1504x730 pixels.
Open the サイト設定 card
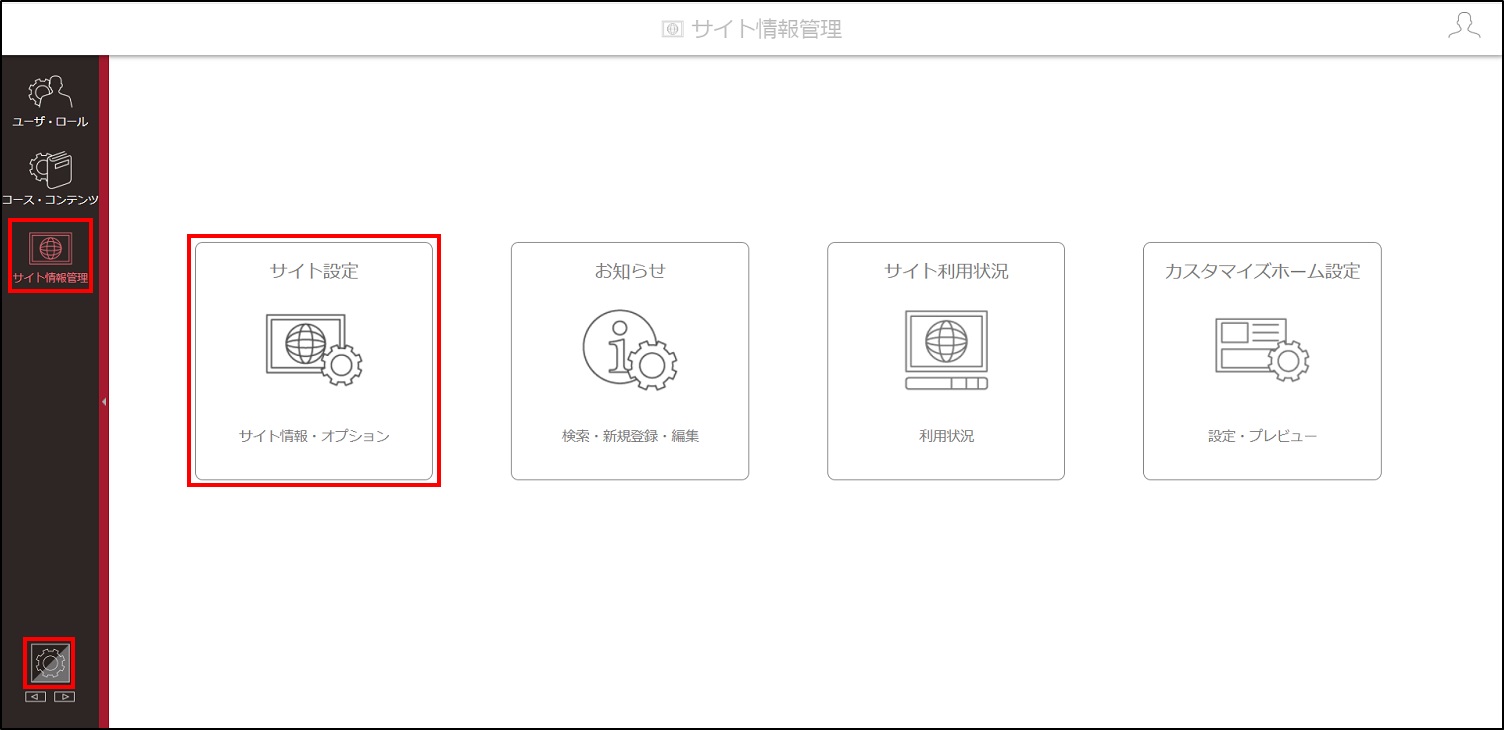point(314,361)
